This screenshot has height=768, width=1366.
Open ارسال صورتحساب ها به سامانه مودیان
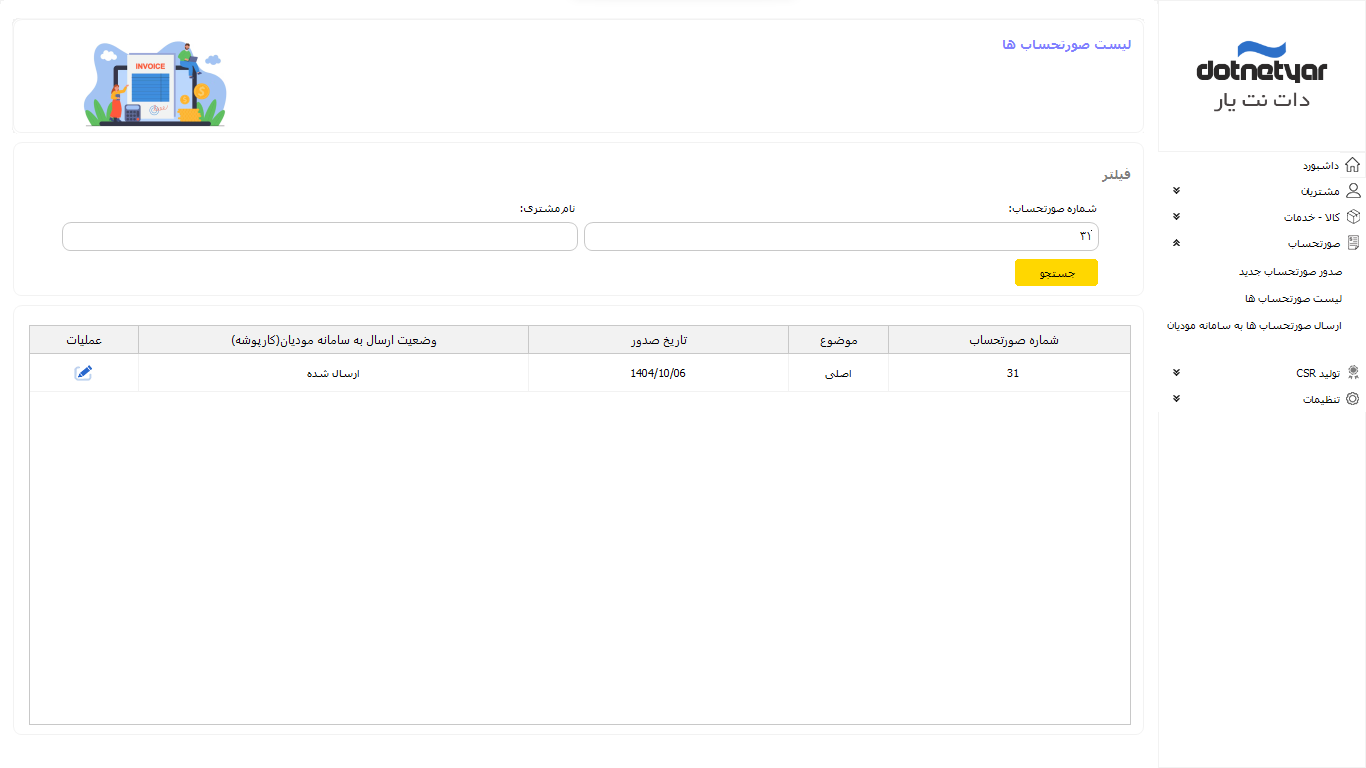click(x=1254, y=326)
